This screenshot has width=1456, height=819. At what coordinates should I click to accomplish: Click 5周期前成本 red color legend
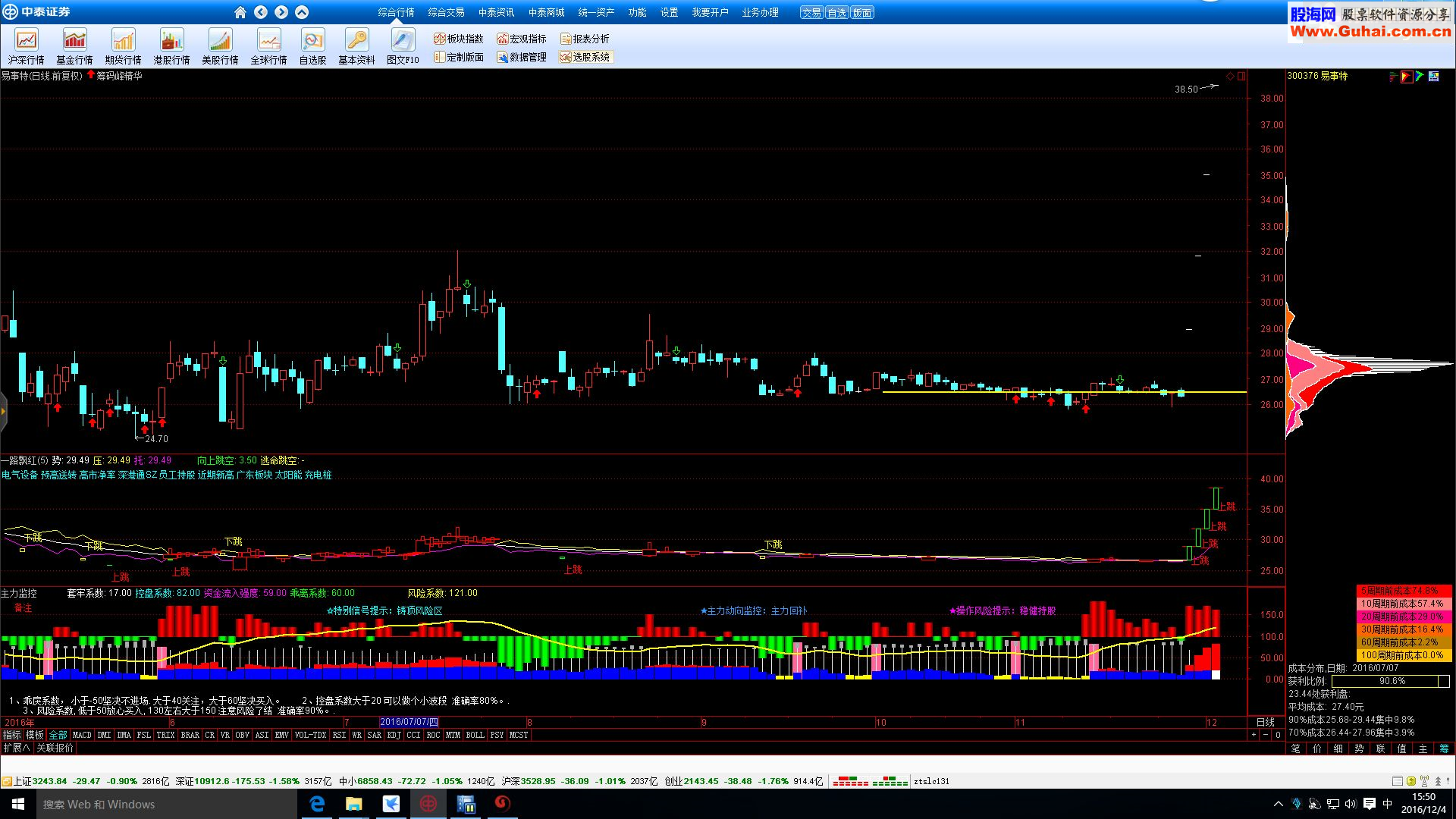(1404, 591)
